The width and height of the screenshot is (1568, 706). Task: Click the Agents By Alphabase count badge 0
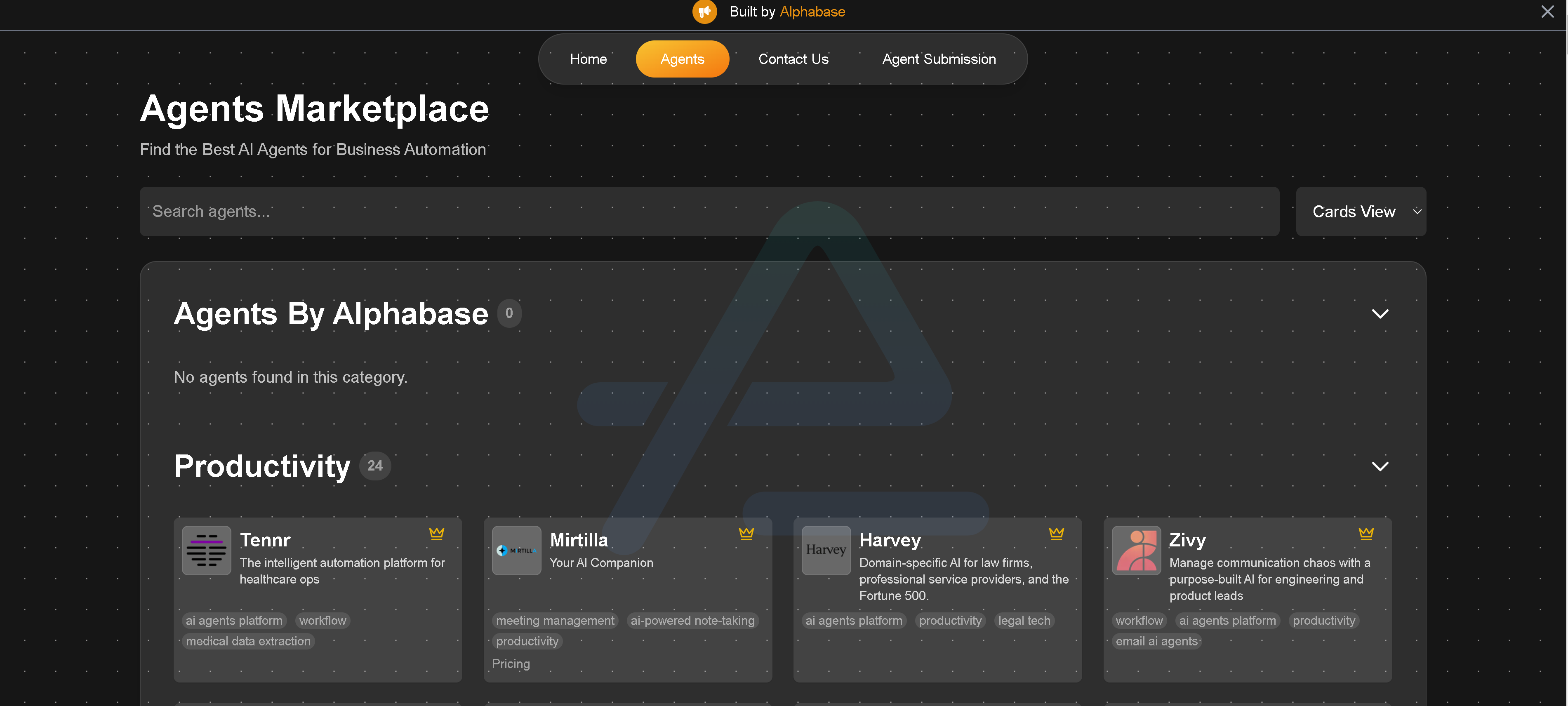[x=509, y=313]
